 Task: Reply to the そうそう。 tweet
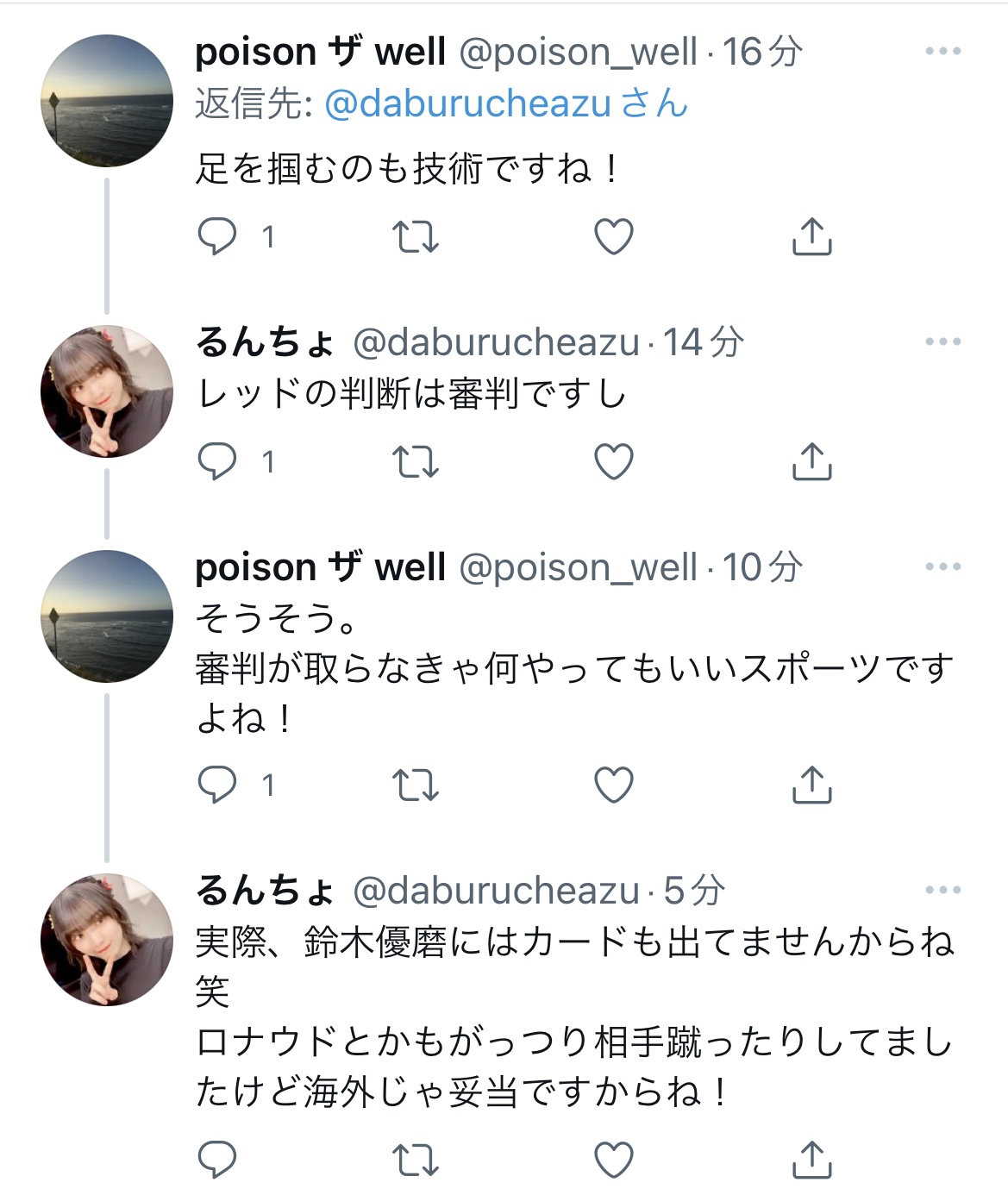click(x=217, y=785)
